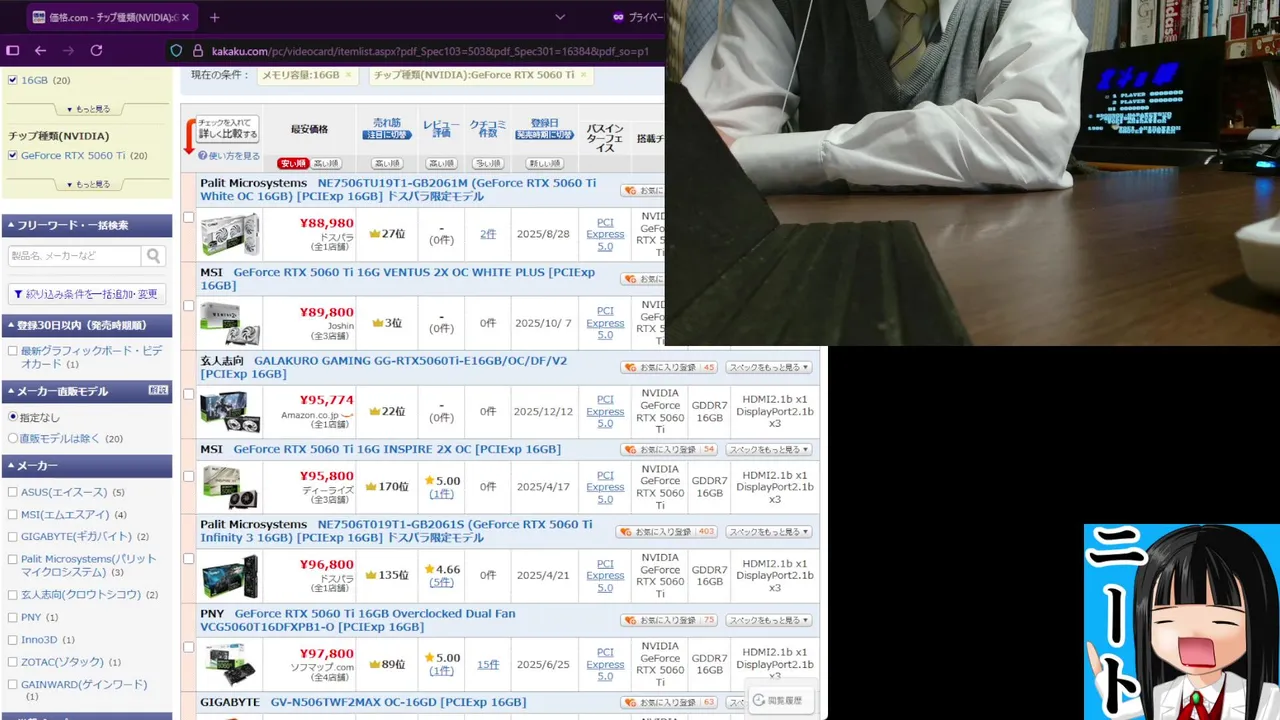This screenshot has height=720, width=1280.
Task: Favorite the GALAKURO GAMING card (45)
Action: point(668,367)
